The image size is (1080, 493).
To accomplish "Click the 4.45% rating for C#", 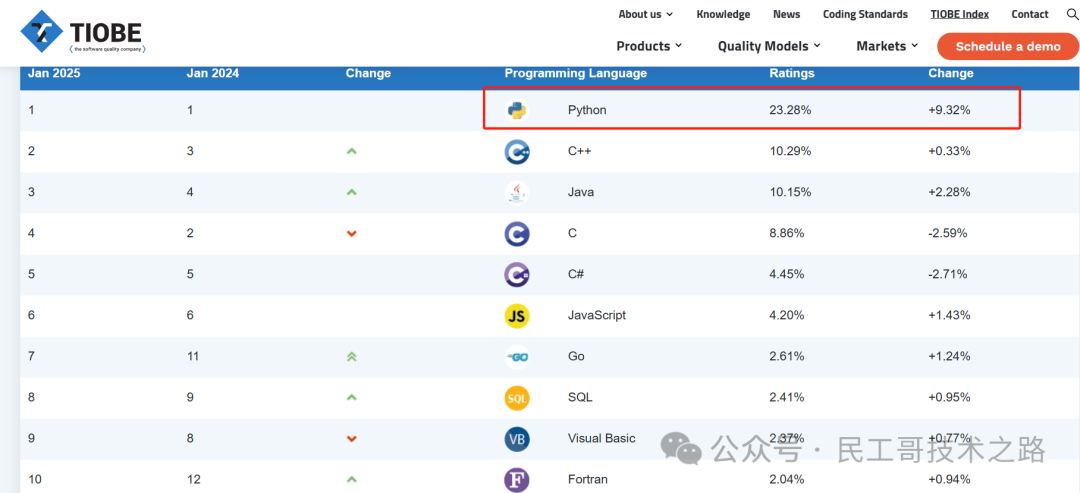I will pos(787,274).
